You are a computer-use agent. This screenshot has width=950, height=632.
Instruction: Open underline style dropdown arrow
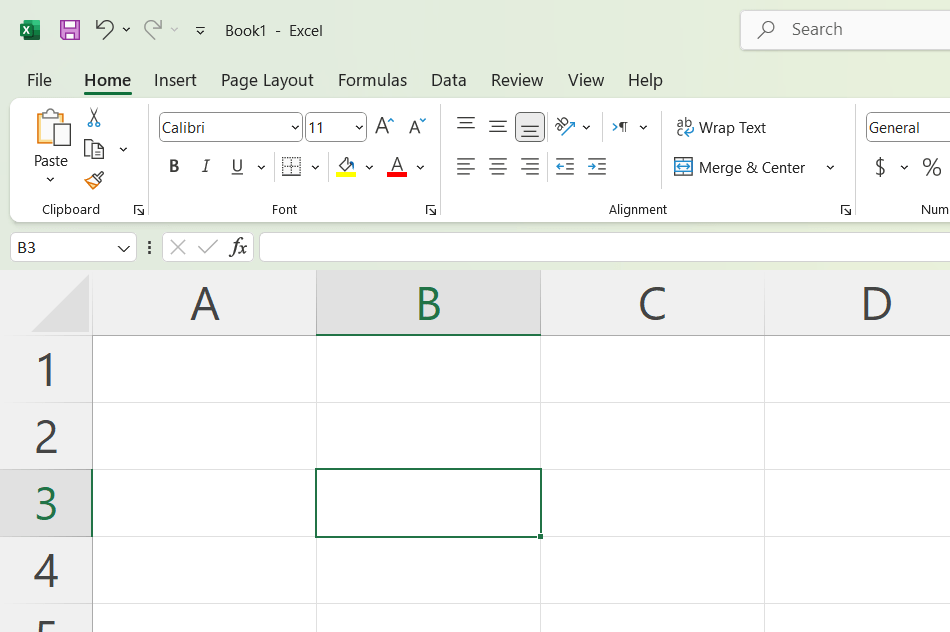pos(261,167)
